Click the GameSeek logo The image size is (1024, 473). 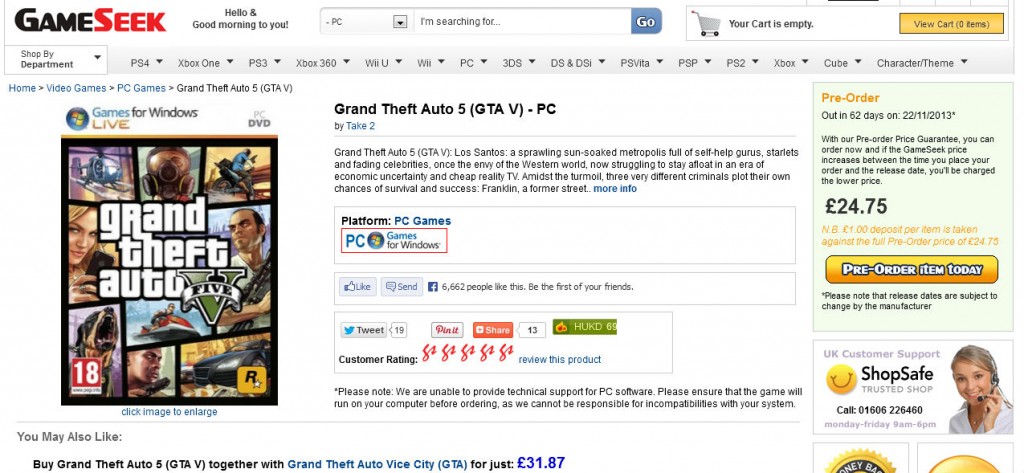pyautogui.click(x=90, y=21)
